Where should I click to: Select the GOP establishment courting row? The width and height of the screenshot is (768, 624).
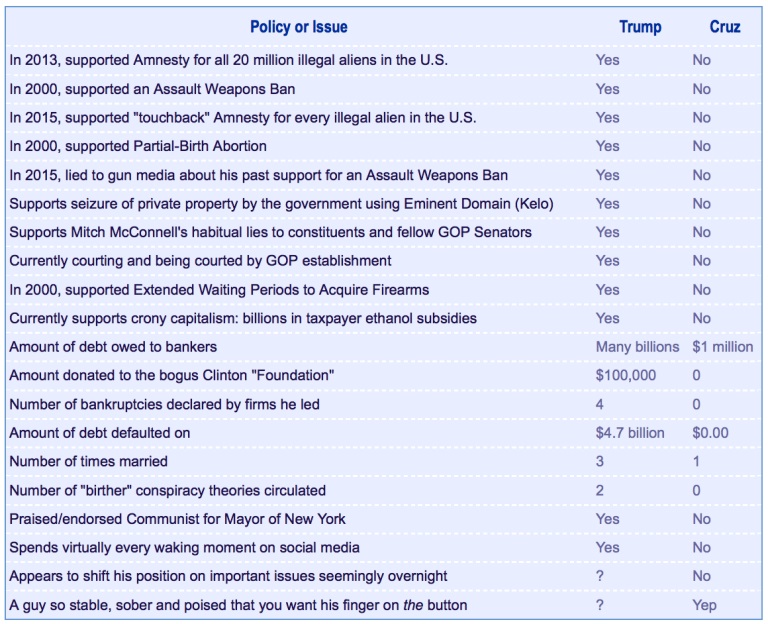(x=200, y=261)
